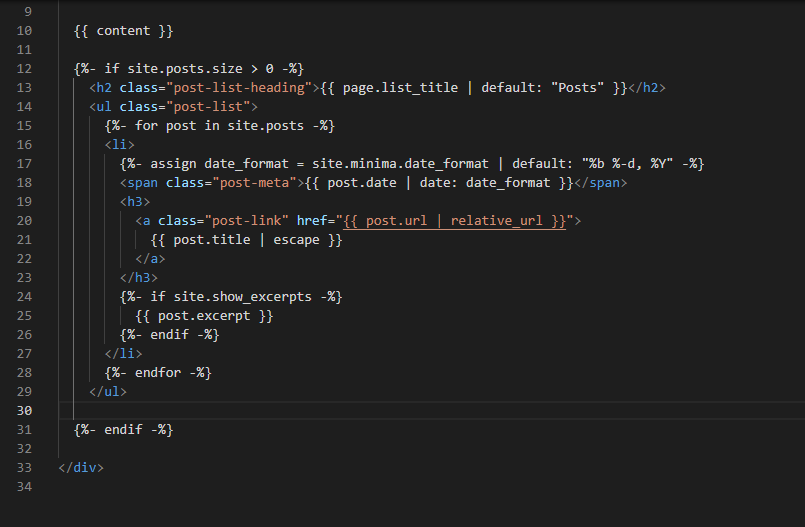Click line number 20 in the gutter

tap(24, 221)
